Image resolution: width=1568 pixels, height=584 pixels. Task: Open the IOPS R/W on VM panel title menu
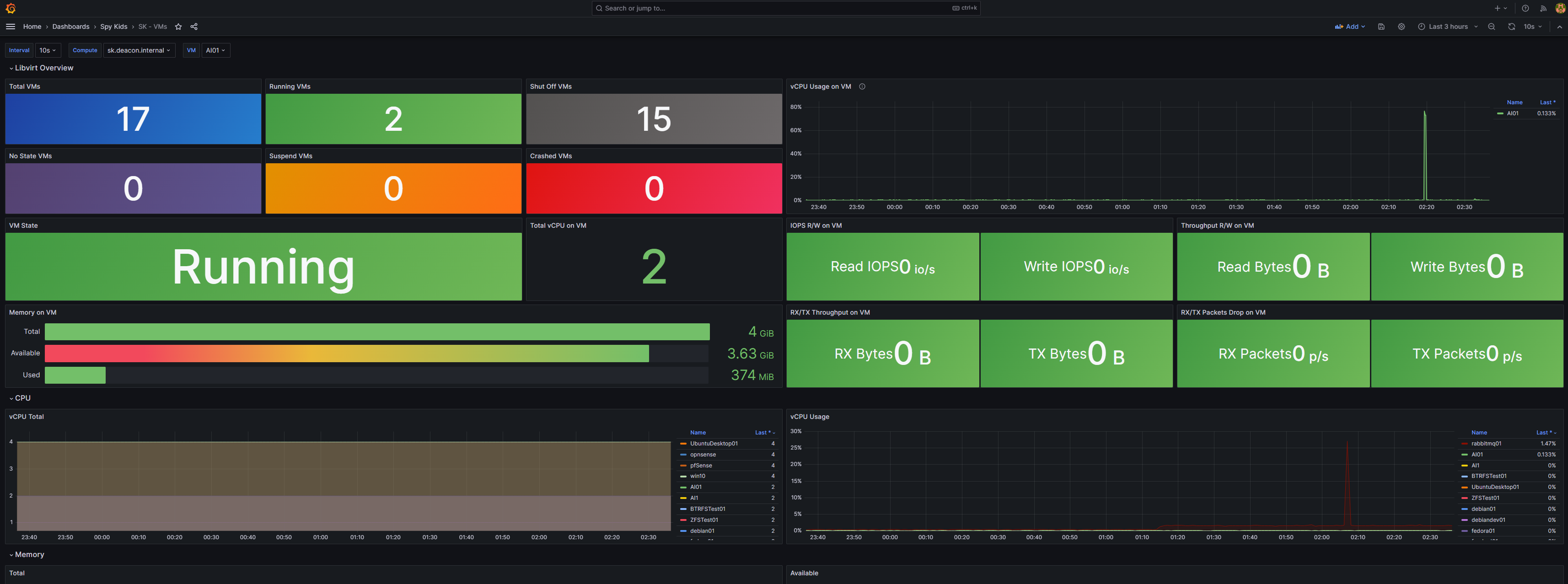coord(816,225)
